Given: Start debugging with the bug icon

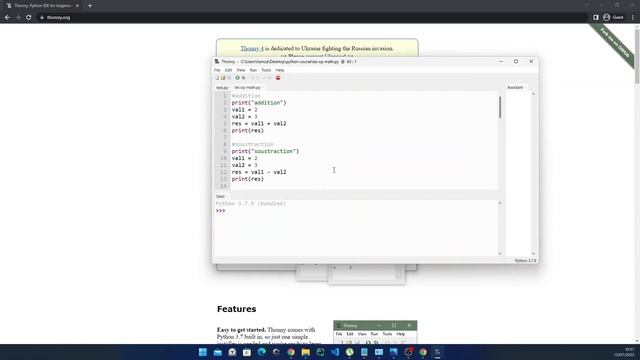Looking at the screenshot, I should (243, 78).
